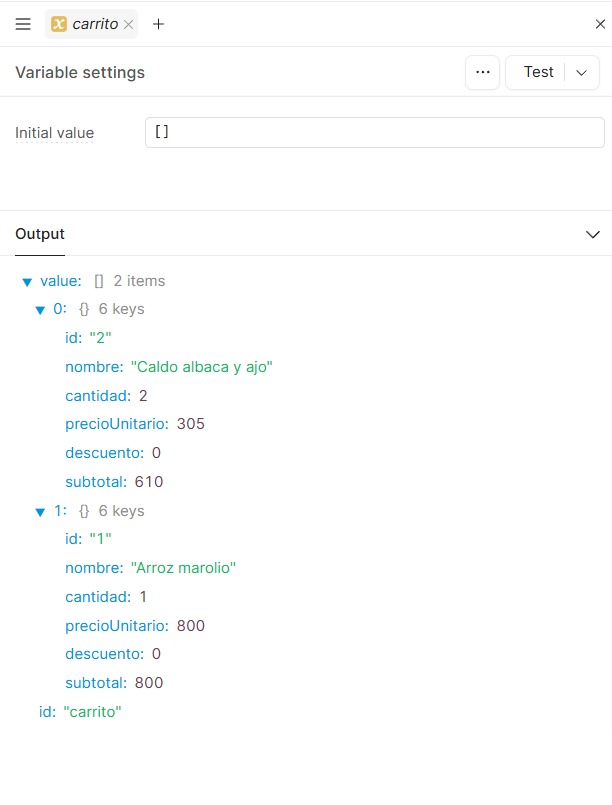Open the Test dropdown arrow
Screen dimensions: 612x805
click(582, 72)
